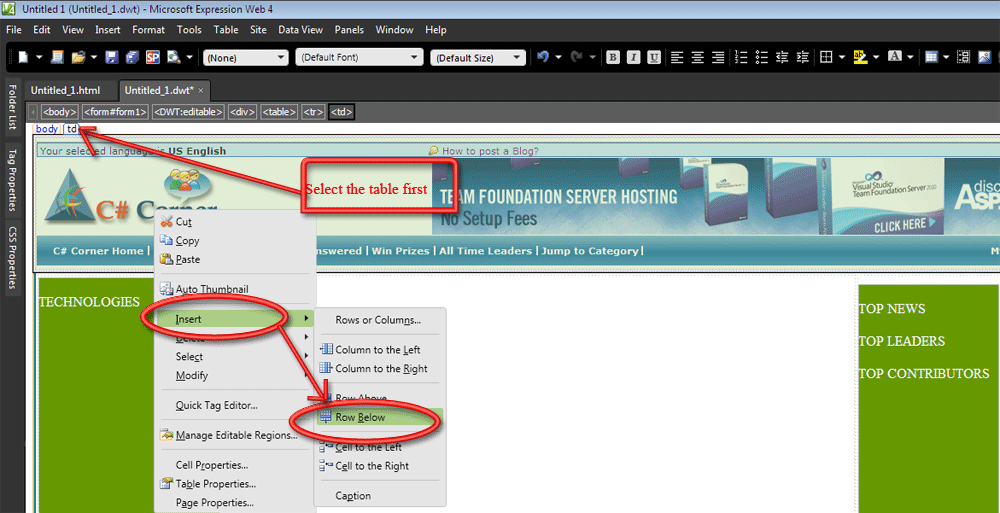Expand the Select submenu
Screen dimensions: 1000x513
(x=235, y=357)
